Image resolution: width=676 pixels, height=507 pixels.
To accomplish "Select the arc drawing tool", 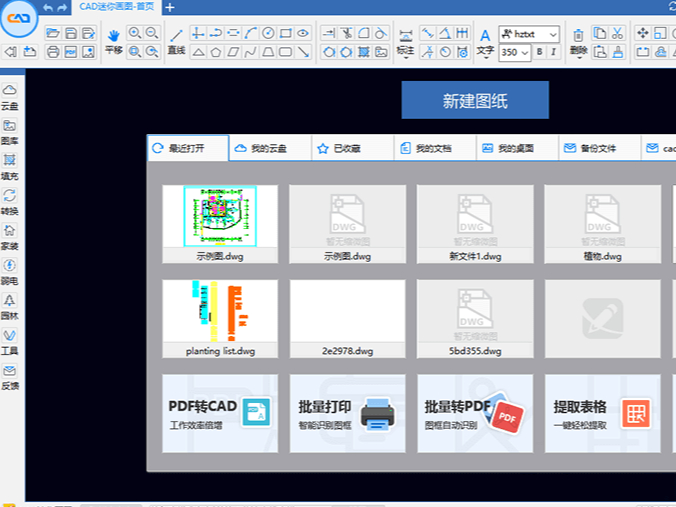I will click(250, 33).
